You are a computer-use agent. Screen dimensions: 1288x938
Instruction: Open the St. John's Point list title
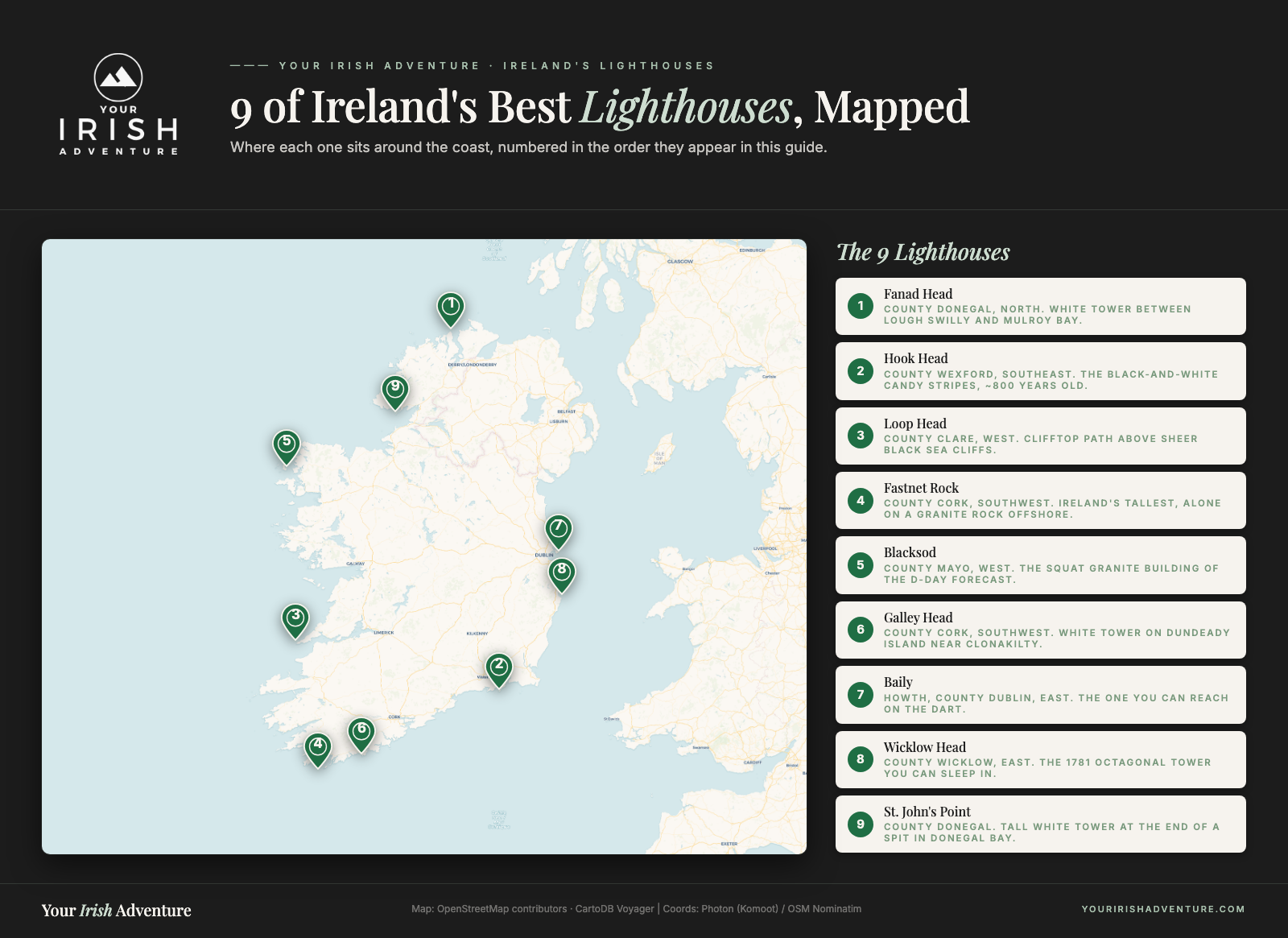click(927, 812)
